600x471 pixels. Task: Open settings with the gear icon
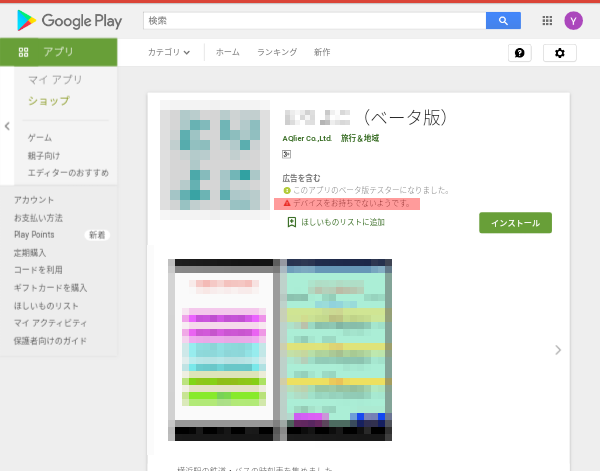559,53
